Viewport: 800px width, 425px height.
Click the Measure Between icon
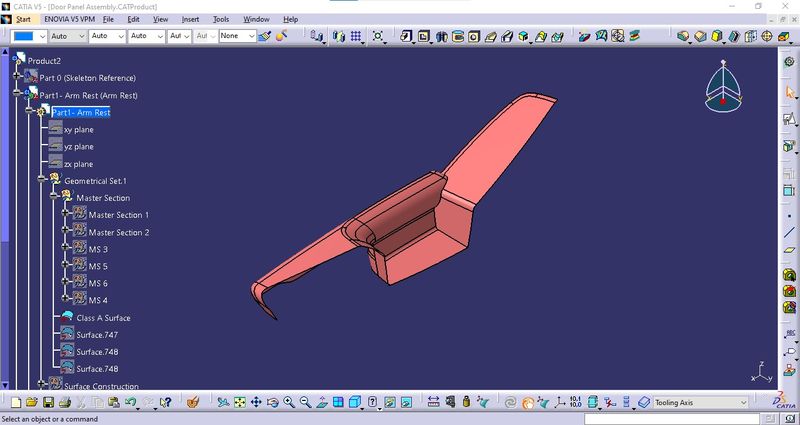[x=433, y=403]
